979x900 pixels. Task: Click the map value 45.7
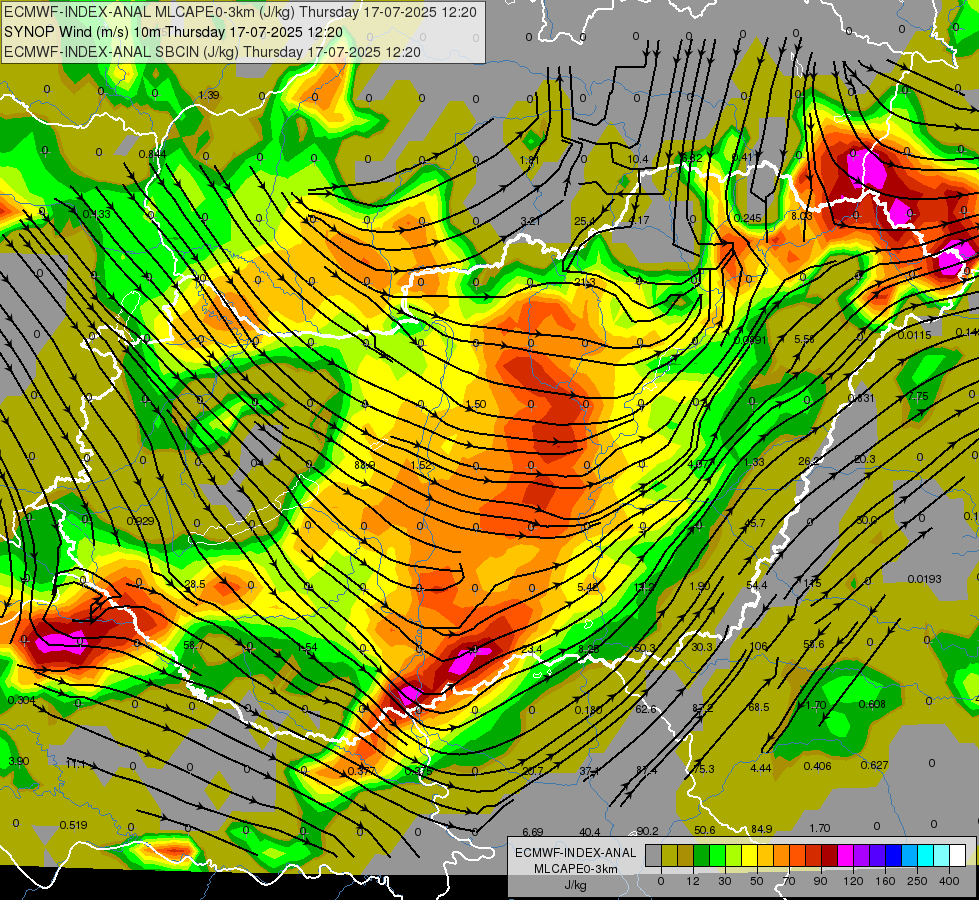[754, 523]
